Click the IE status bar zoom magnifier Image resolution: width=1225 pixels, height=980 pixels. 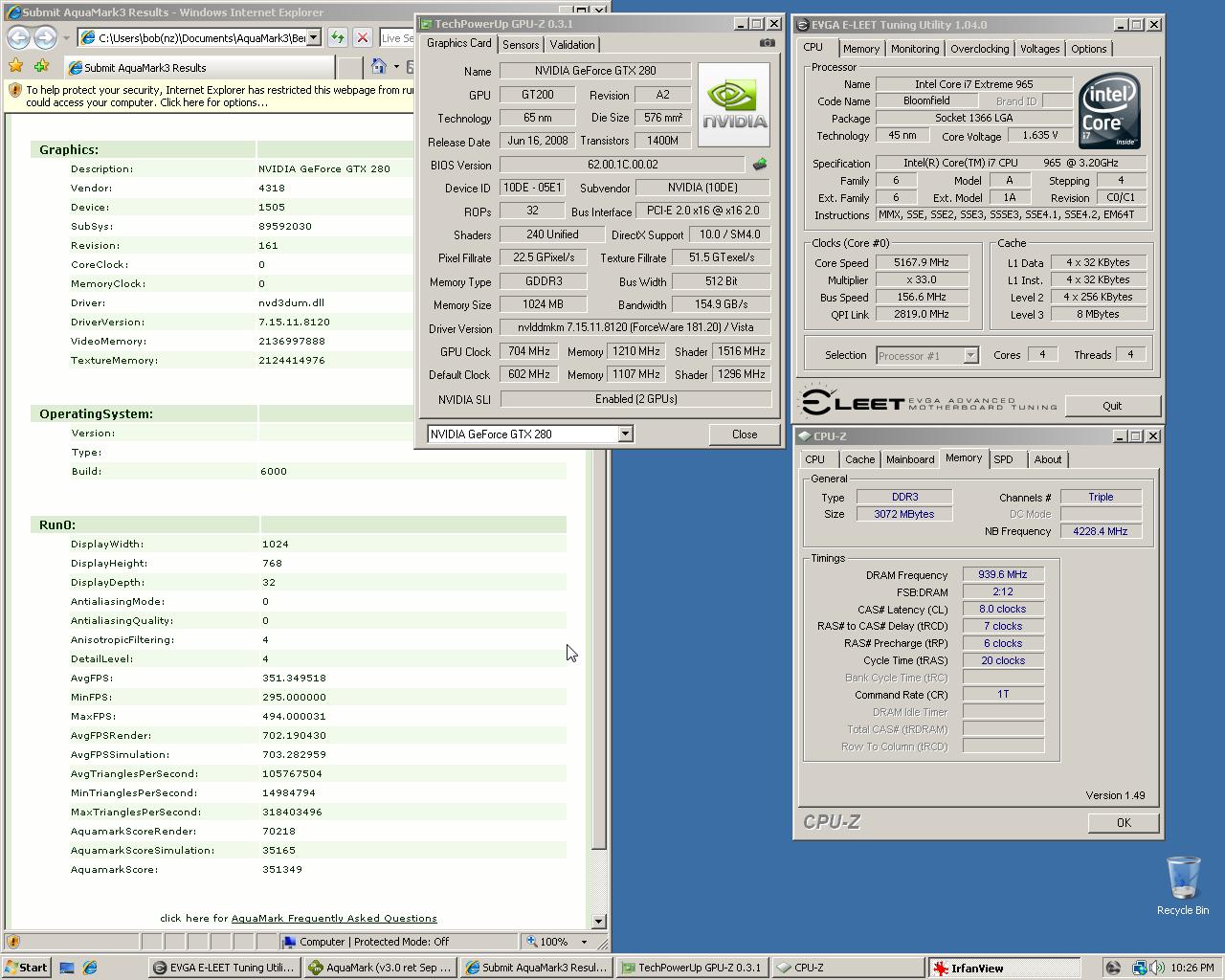[x=532, y=942]
